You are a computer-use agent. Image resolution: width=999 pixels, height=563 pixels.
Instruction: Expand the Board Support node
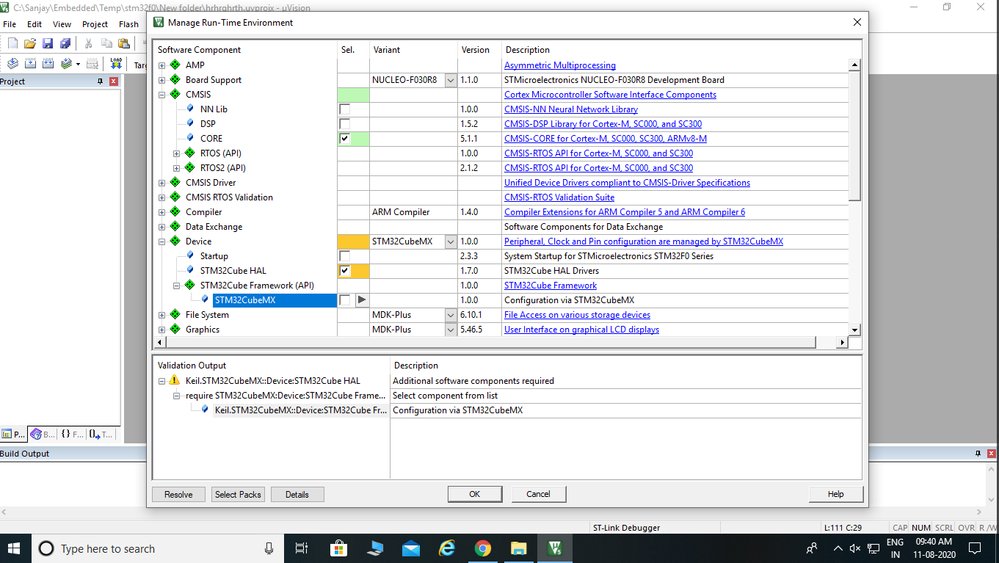[x=162, y=80]
